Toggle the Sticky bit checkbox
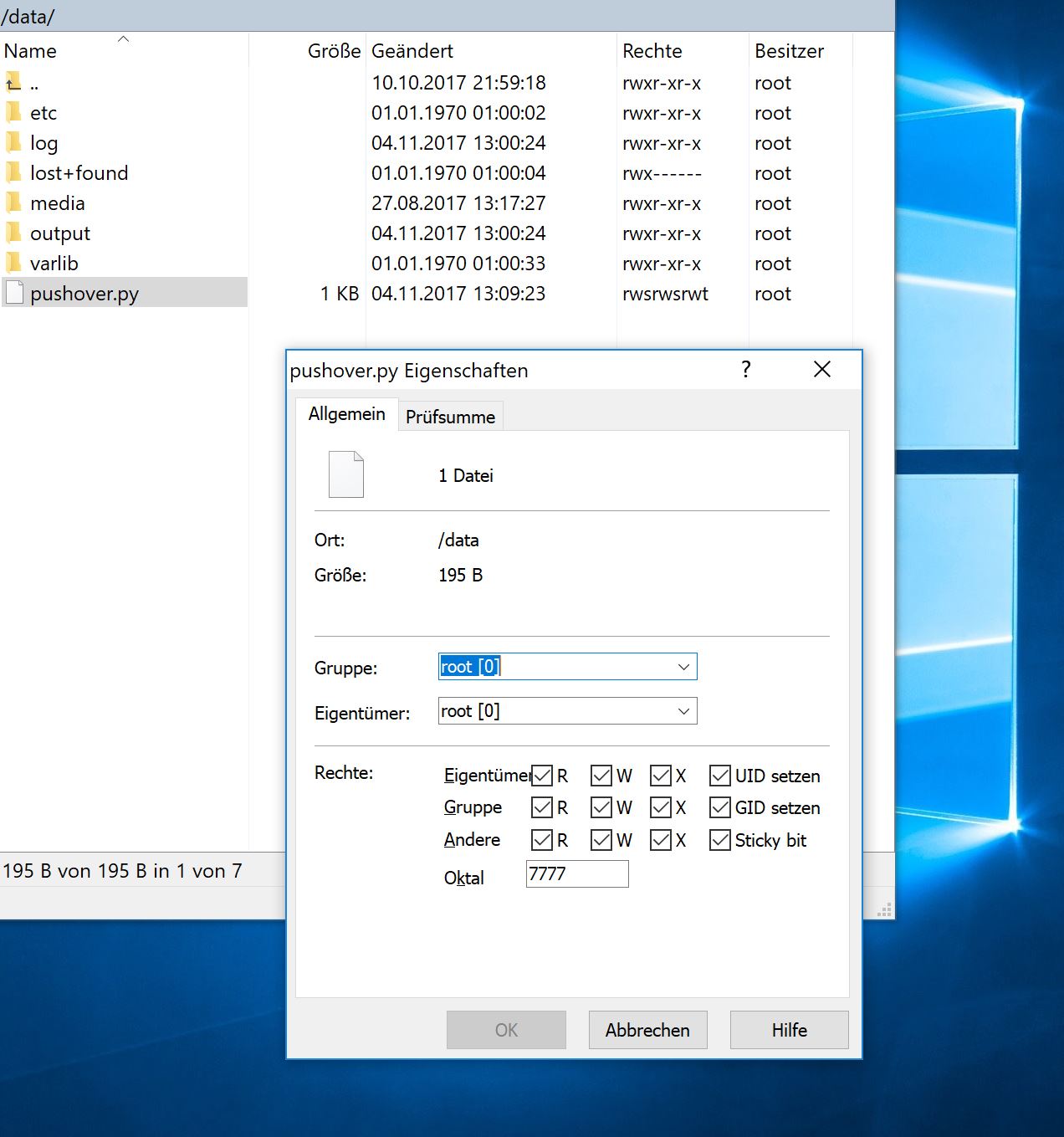1064x1137 pixels. pos(719,840)
